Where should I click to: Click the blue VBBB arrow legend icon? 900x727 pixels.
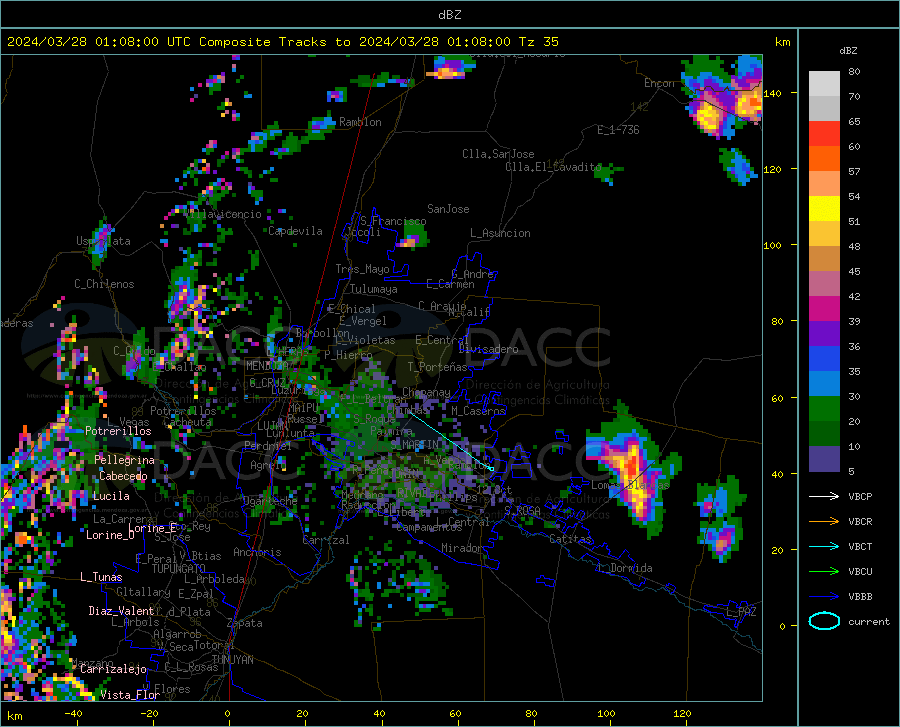point(824,596)
